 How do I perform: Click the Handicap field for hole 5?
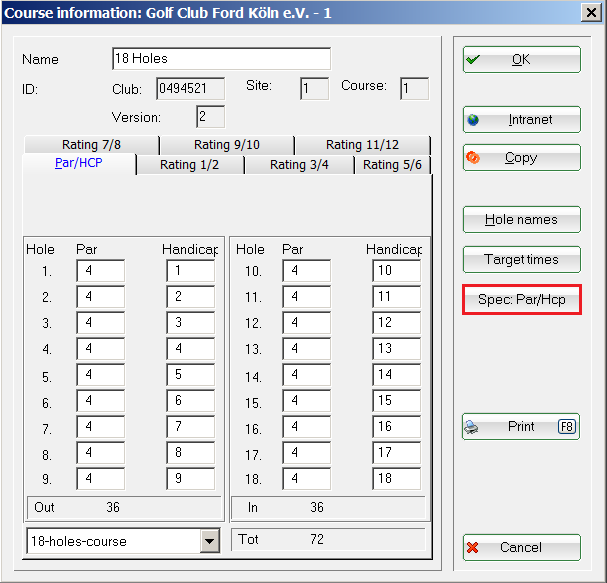190,375
